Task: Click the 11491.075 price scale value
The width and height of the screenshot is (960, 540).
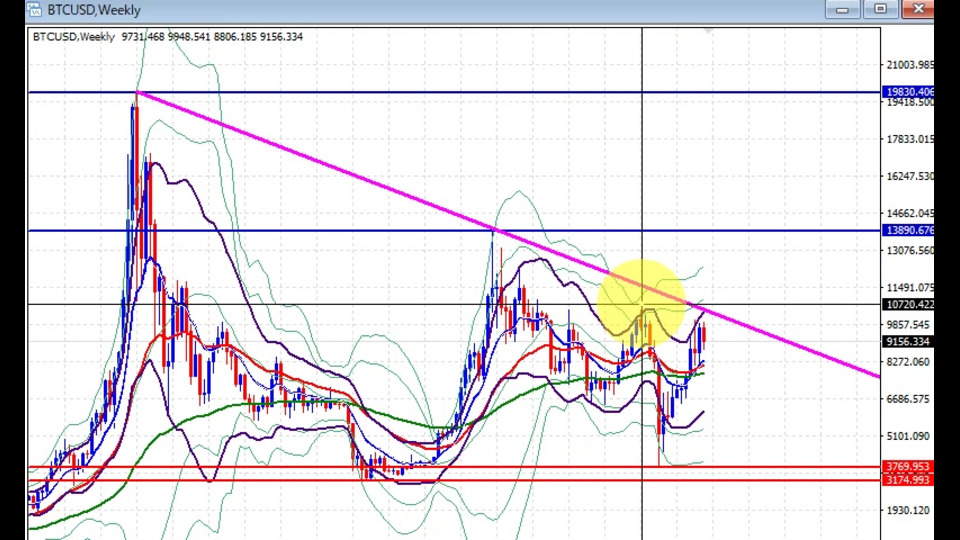Action: pyautogui.click(x=910, y=287)
